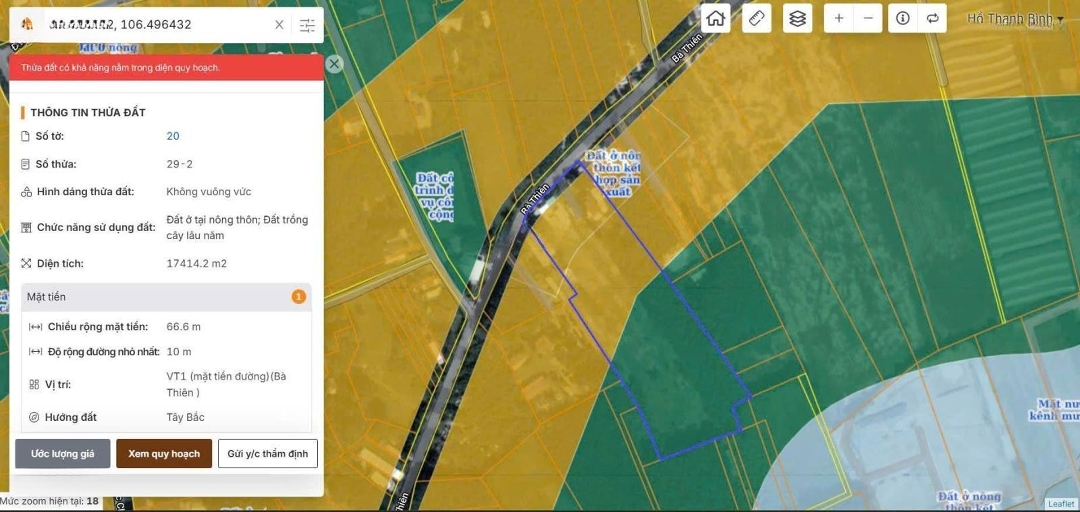The height and width of the screenshot is (512, 1080).
Task: Zoom in with the plus button
Action: 839,18
